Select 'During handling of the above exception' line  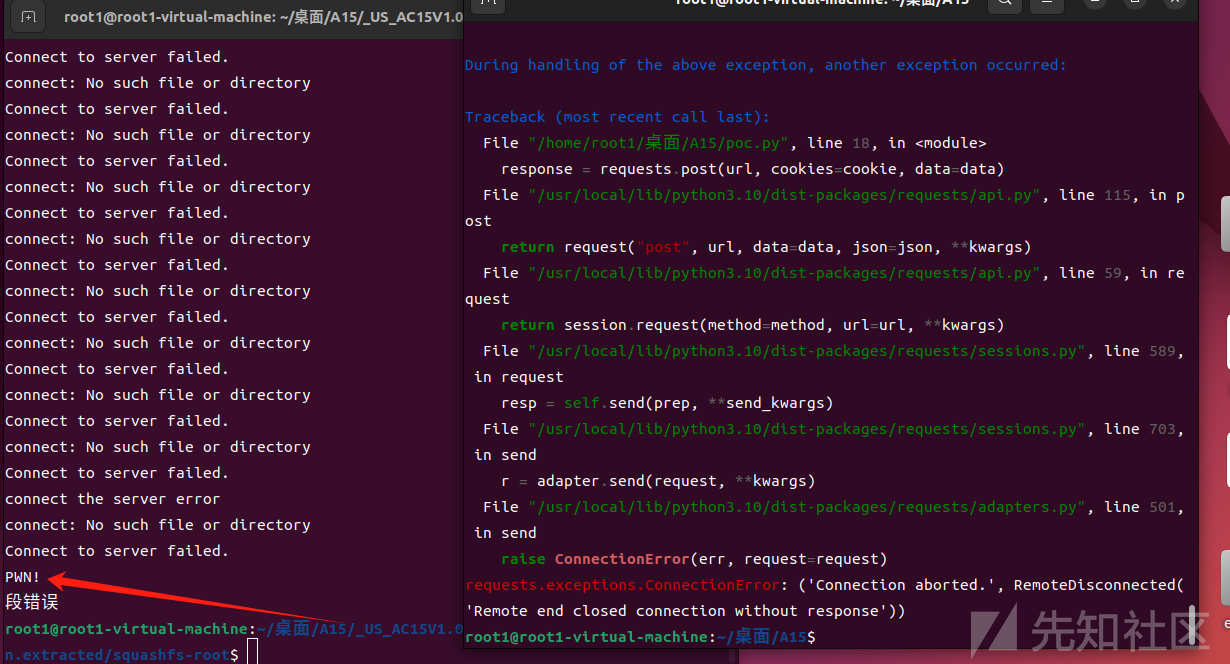pyautogui.click(x=765, y=65)
